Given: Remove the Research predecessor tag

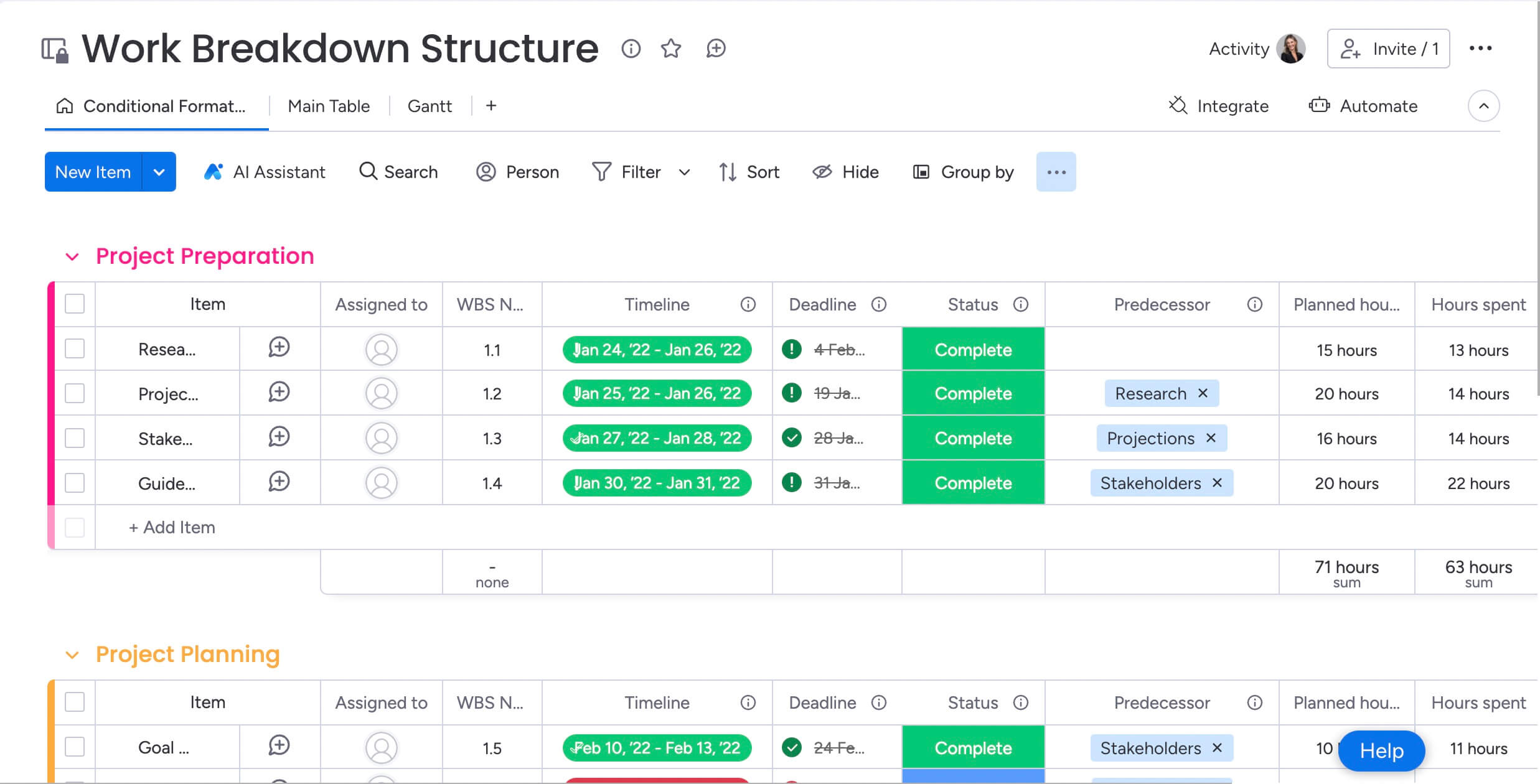Looking at the screenshot, I should tap(1204, 393).
